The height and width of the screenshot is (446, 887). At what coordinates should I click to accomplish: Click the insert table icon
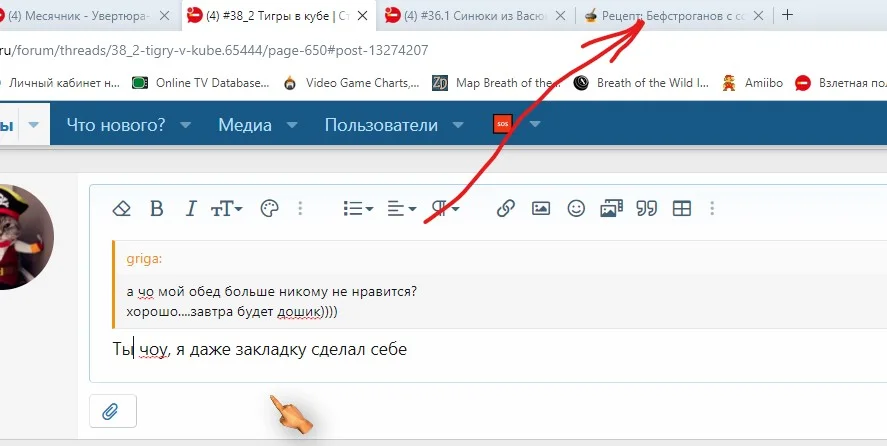click(682, 209)
